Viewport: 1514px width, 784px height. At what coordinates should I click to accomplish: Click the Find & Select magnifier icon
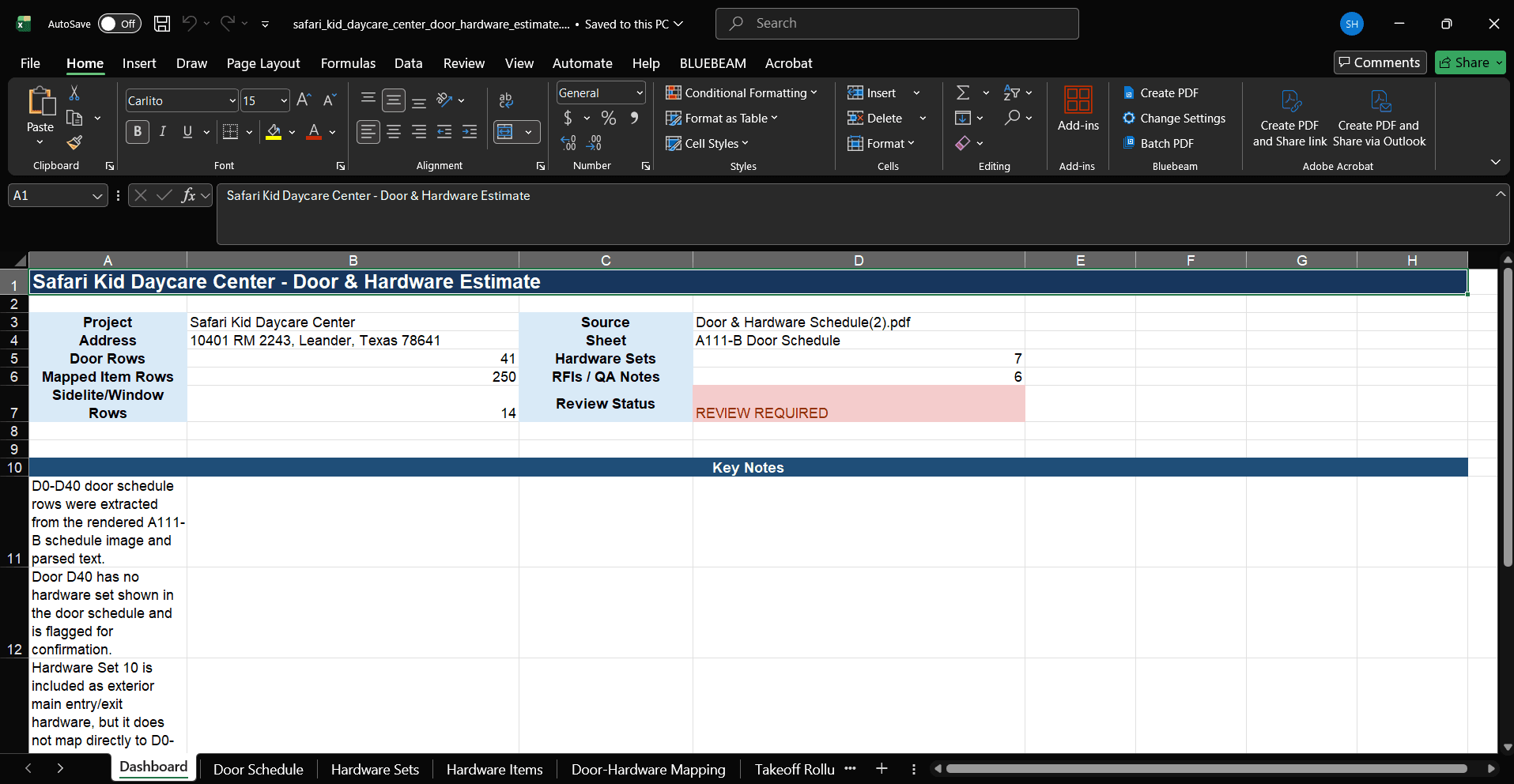tap(1012, 118)
